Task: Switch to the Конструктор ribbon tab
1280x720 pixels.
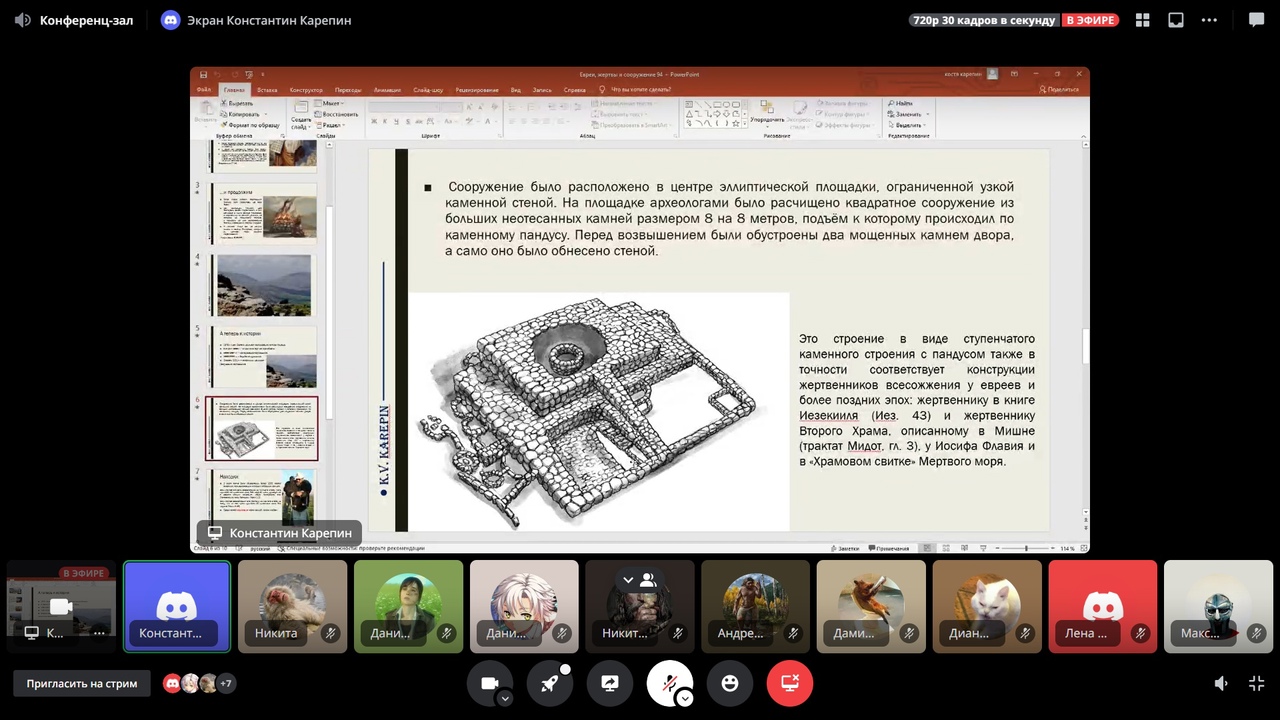Action: (x=306, y=90)
